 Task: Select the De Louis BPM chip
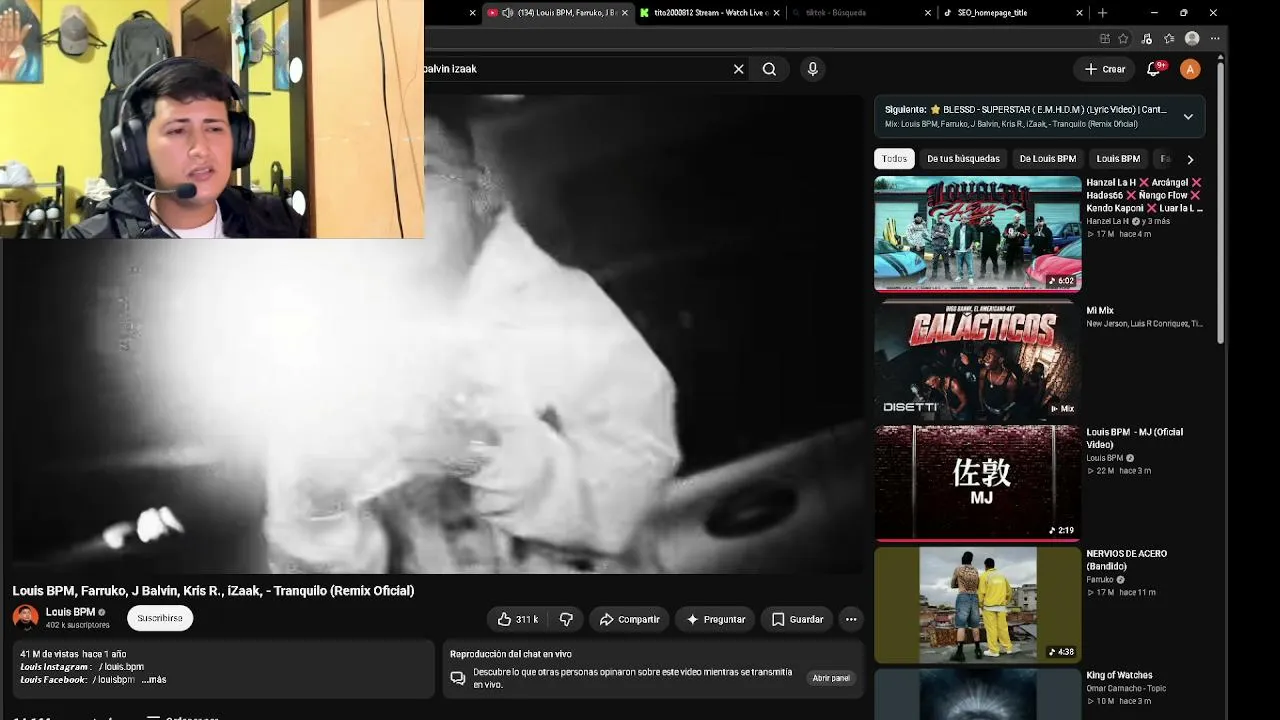(1047, 159)
